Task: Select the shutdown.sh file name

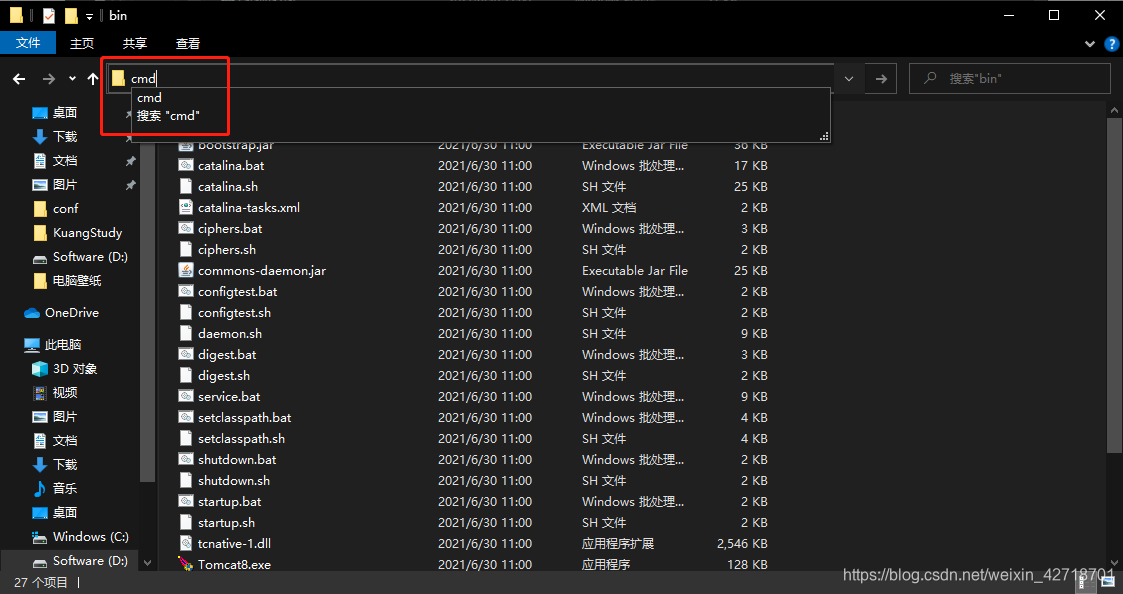Action: point(234,480)
